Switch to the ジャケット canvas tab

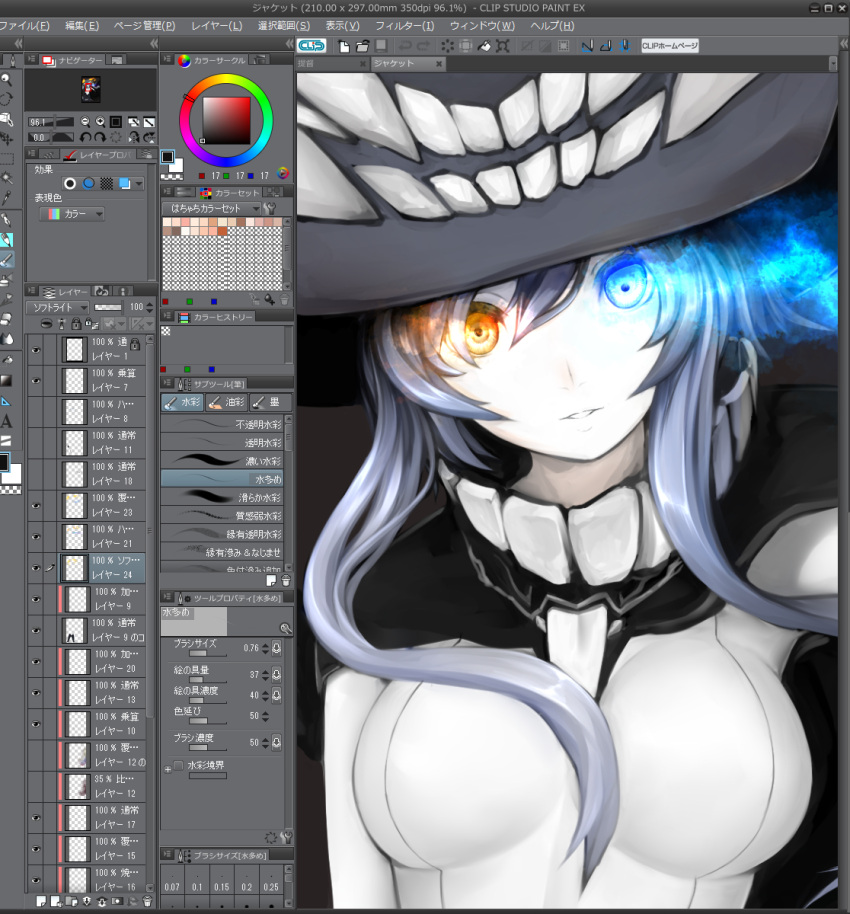pyautogui.click(x=406, y=64)
